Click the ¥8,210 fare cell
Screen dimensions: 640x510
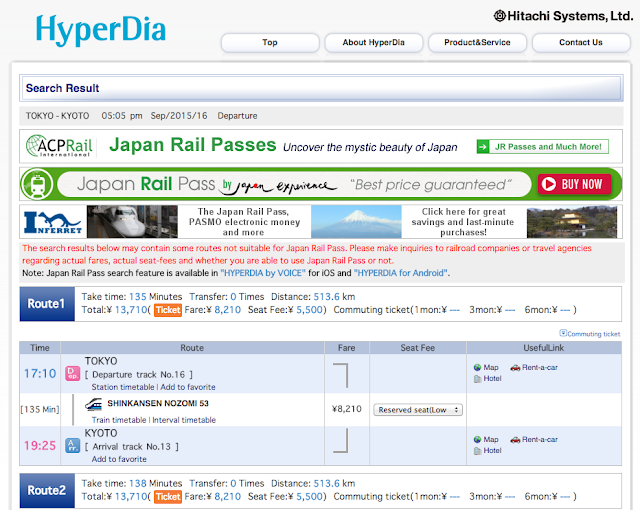(347, 409)
